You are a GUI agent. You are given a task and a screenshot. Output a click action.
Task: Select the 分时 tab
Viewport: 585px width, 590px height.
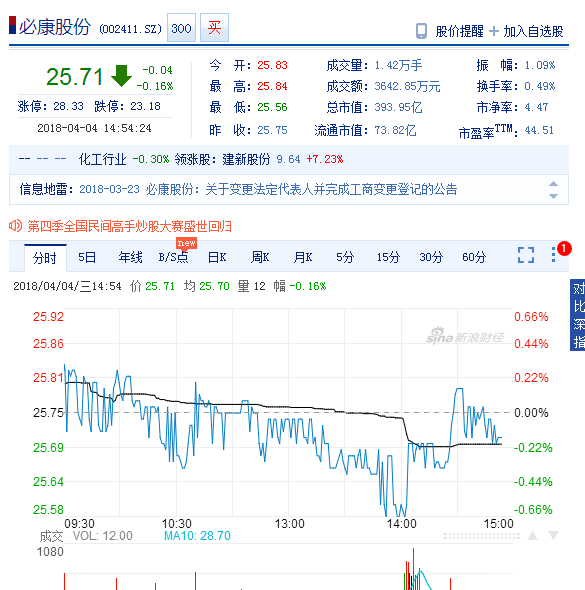(x=45, y=258)
